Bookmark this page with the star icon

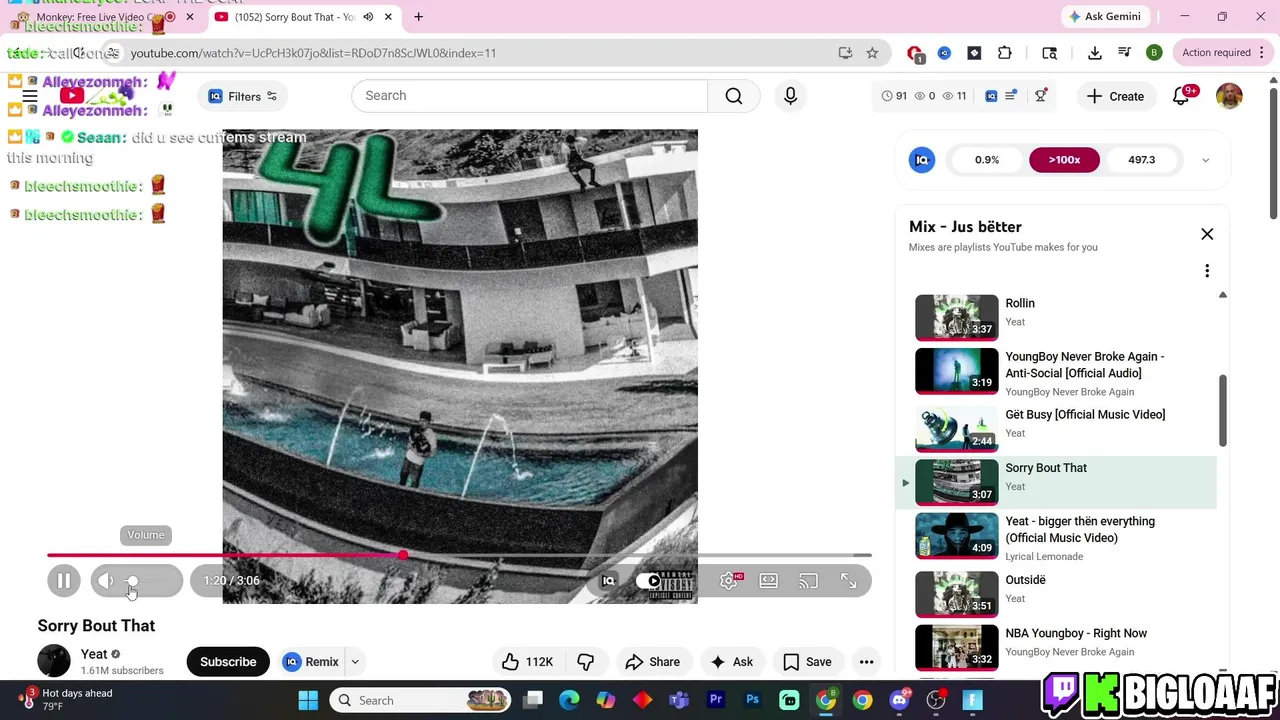[872, 53]
